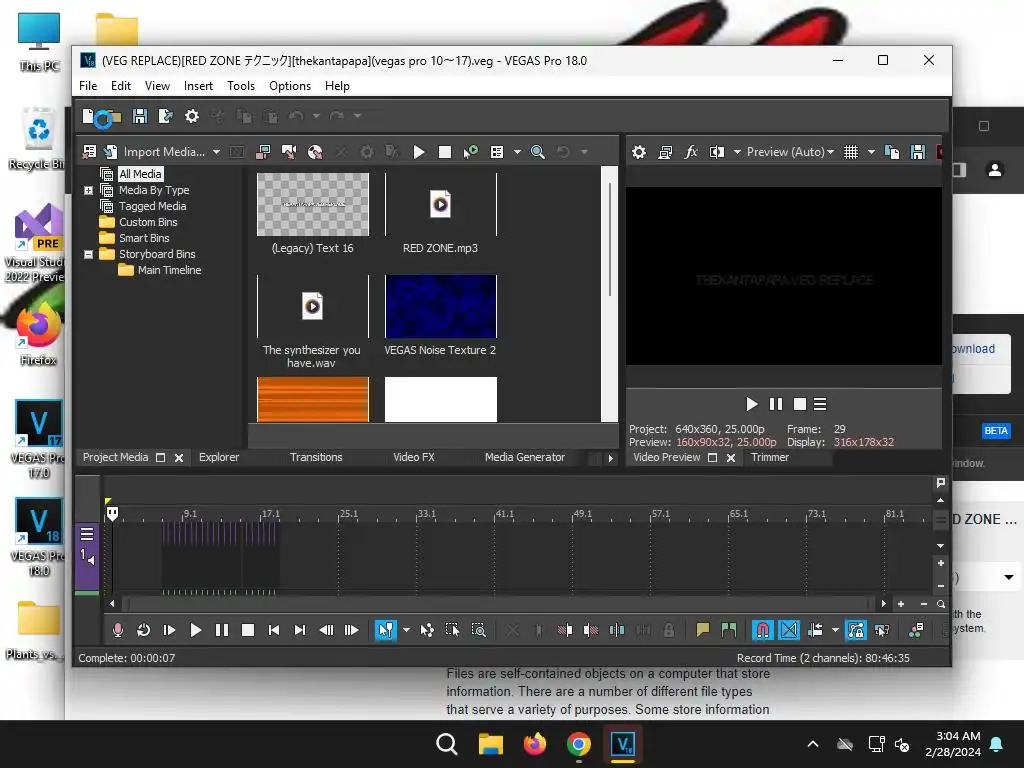The width and height of the screenshot is (1024, 768).
Task: Click Go to Start in timeline transport
Action: 274,630
